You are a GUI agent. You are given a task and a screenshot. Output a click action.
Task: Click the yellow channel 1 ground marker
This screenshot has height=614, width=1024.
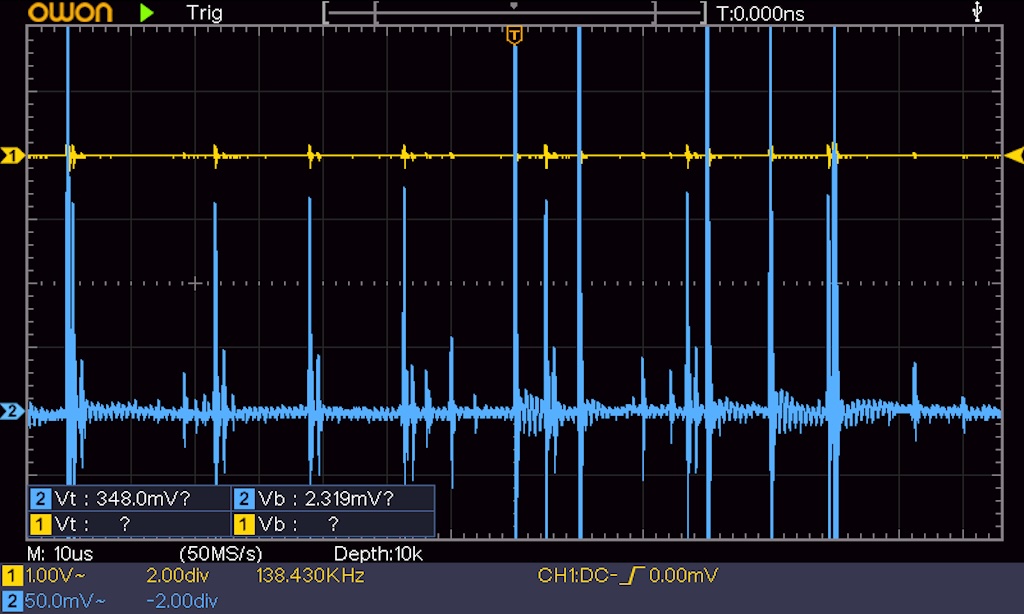[x=12, y=155]
